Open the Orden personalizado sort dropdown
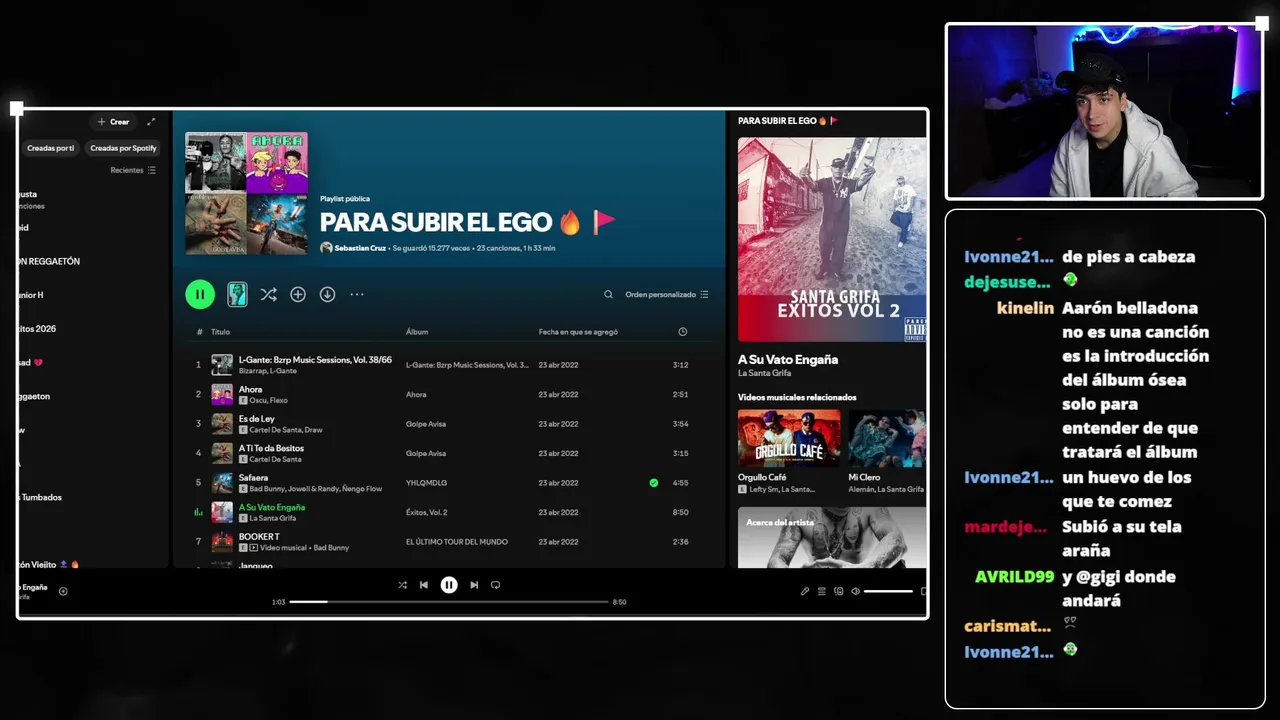This screenshot has width=1280, height=720. point(667,294)
